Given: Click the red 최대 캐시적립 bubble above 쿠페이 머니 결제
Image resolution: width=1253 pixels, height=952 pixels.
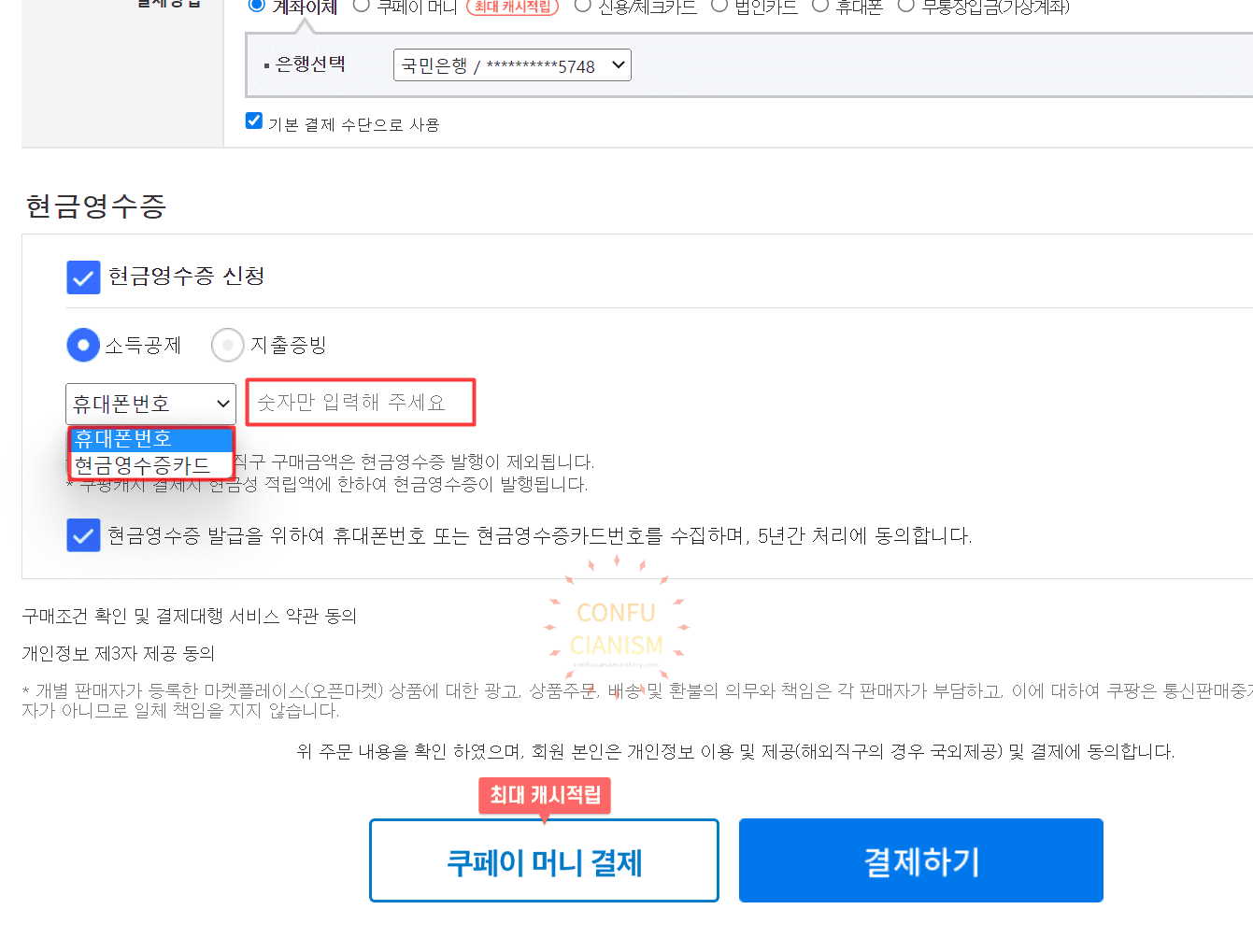Looking at the screenshot, I should (545, 796).
